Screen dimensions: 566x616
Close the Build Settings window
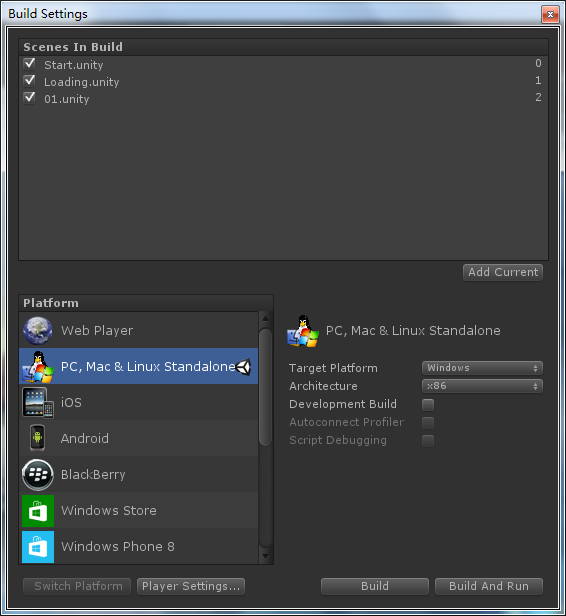click(550, 15)
